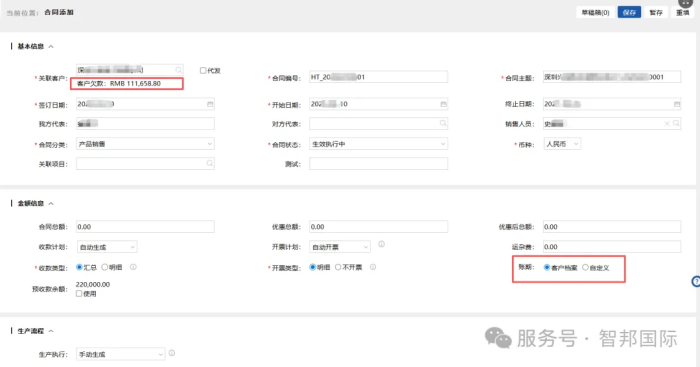Click the search icon in 销售人员 field
This screenshot has height=367, width=700.
[676, 124]
